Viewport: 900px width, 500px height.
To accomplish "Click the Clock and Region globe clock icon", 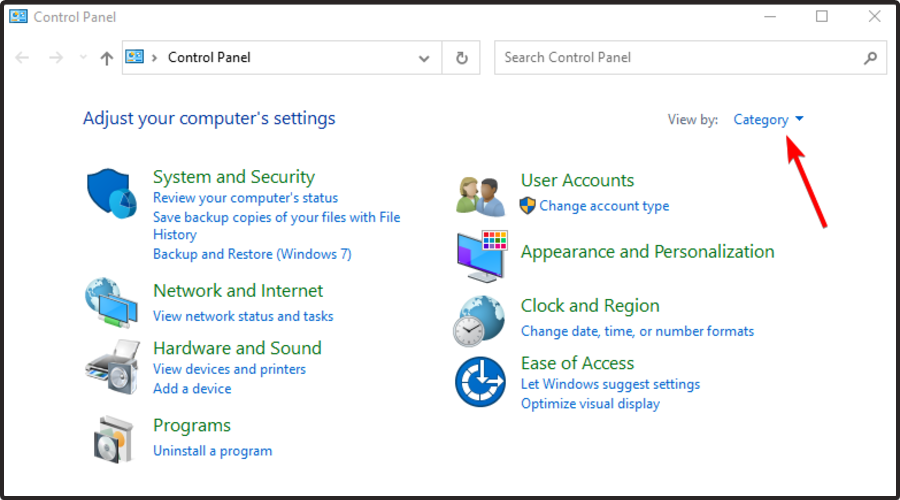I will (x=479, y=321).
